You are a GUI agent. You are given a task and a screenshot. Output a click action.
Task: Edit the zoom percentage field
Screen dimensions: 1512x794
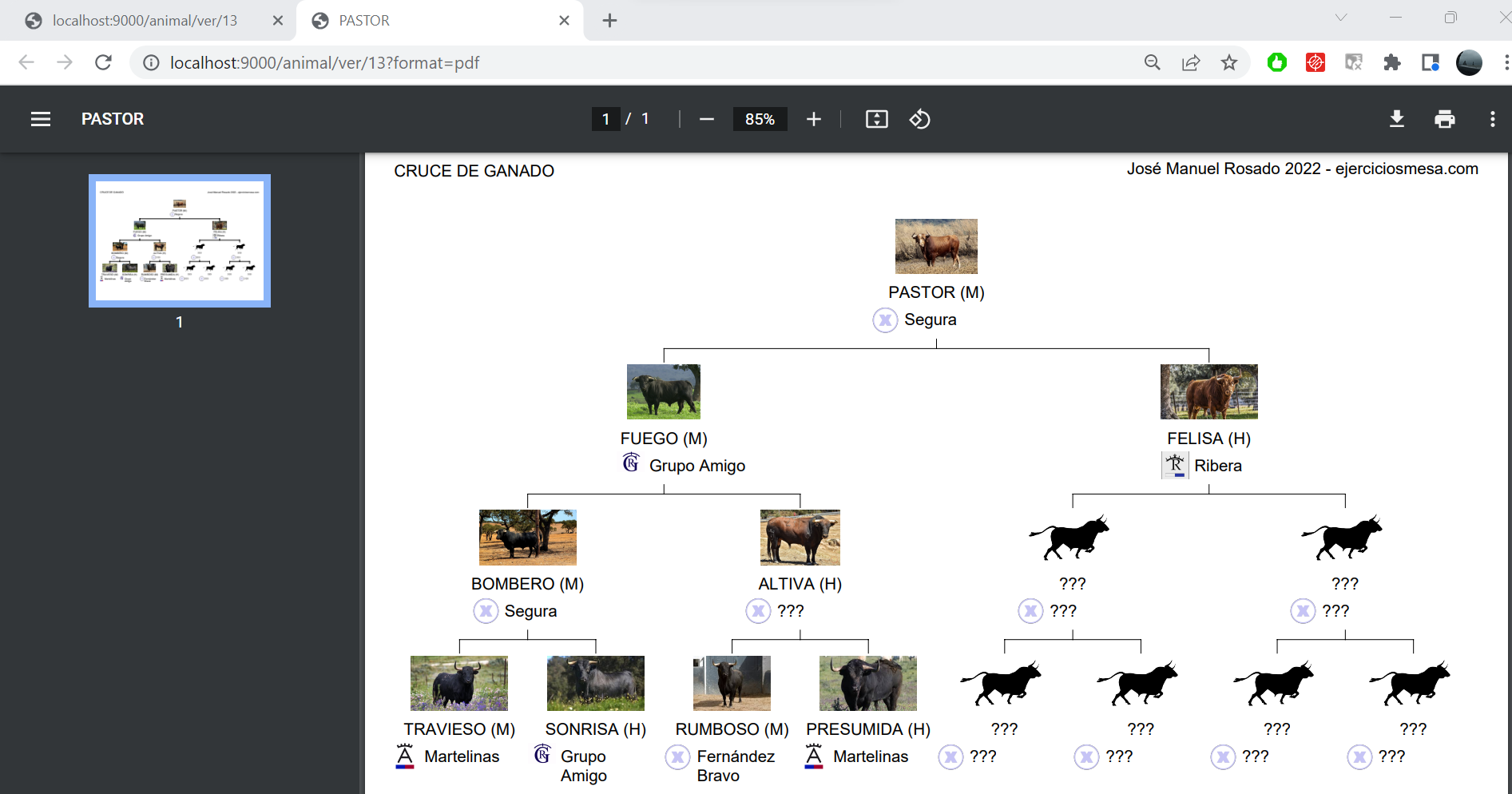click(x=759, y=119)
